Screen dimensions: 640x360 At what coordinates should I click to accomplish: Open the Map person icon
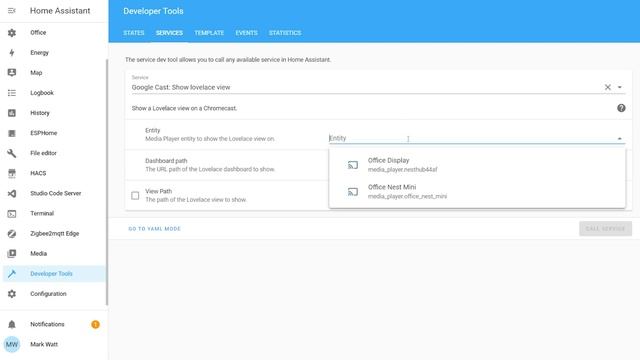[12, 73]
